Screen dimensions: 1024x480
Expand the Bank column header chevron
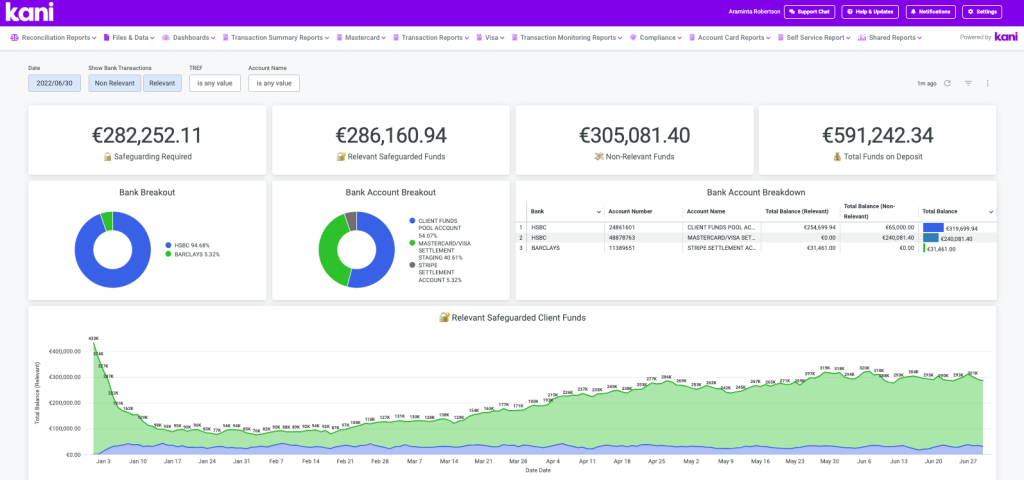click(x=598, y=211)
